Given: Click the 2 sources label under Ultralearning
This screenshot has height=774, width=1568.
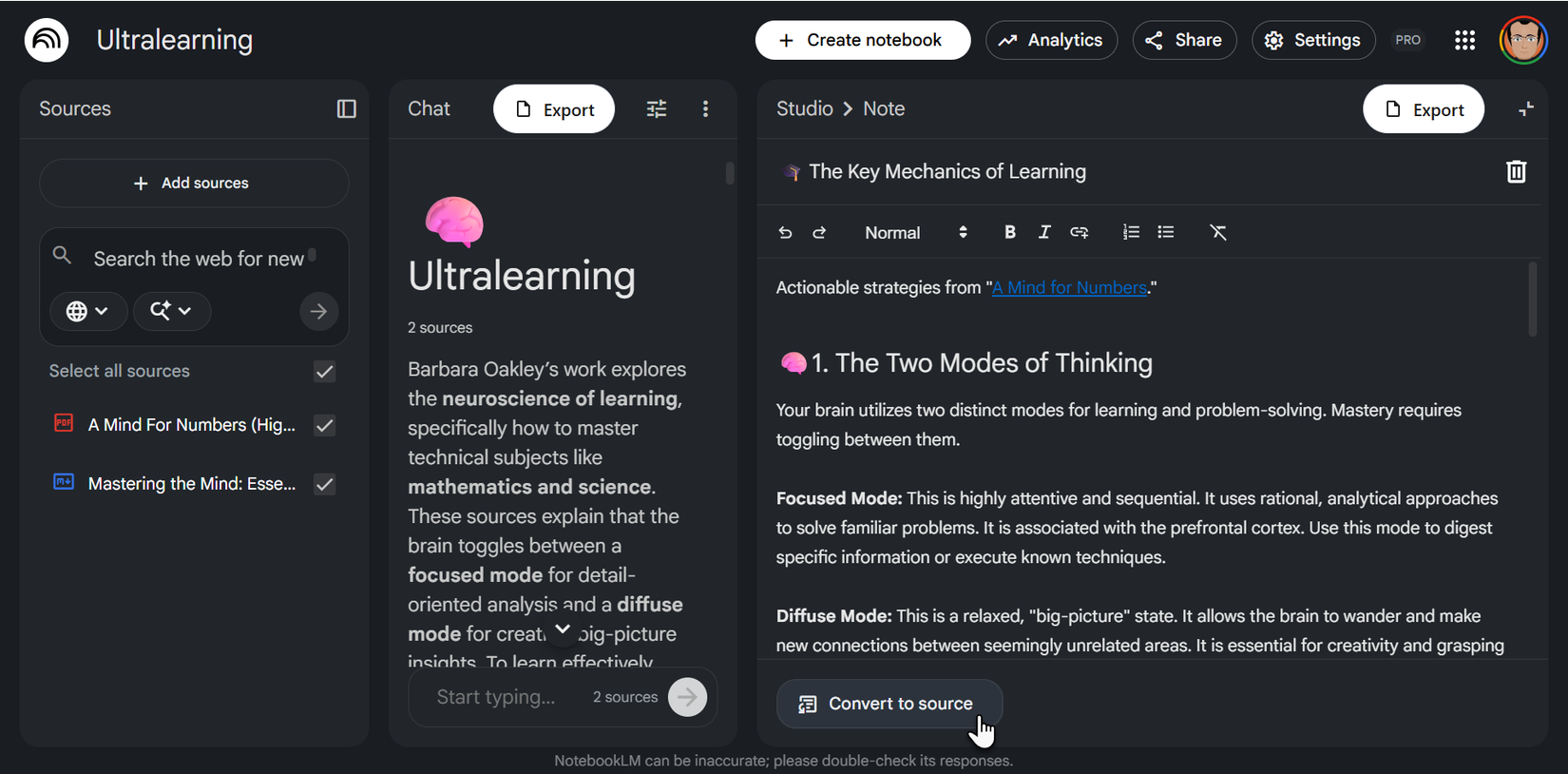Looking at the screenshot, I should [440, 327].
